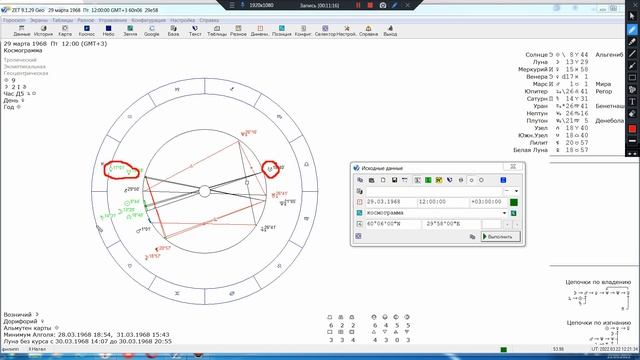Image resolution: width=640 pixels, height=360 pixels.
Task: Choose the line thickness option
Action: 632,141
